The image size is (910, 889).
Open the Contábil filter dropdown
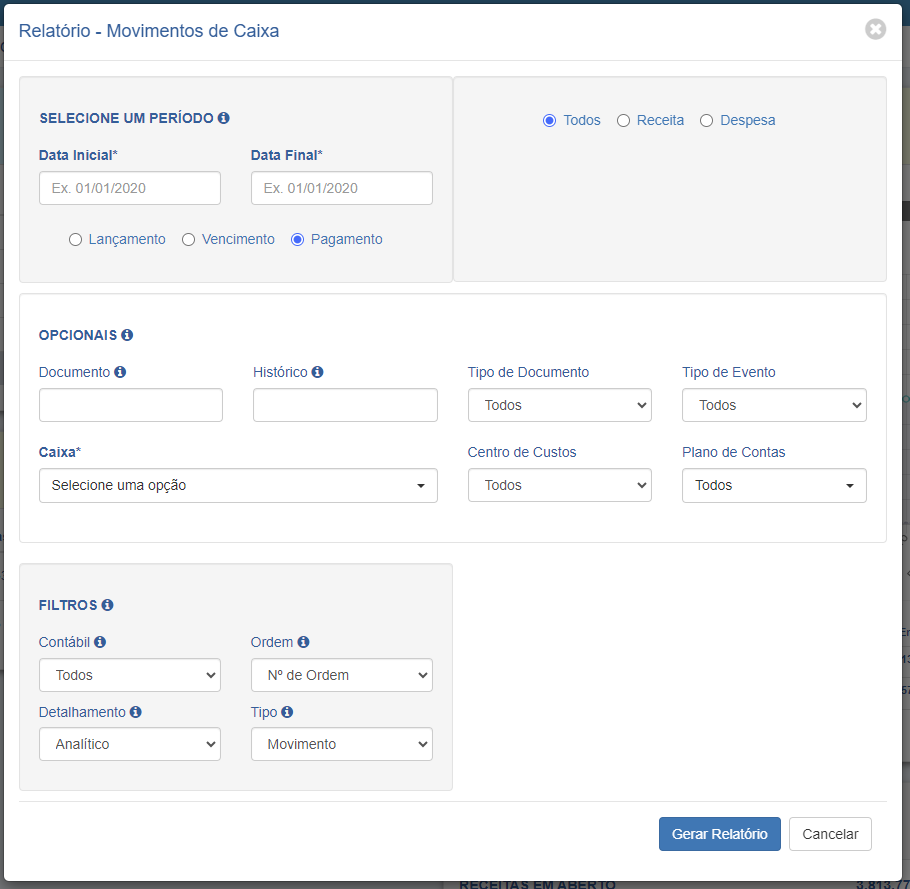[x=129, y=675]
